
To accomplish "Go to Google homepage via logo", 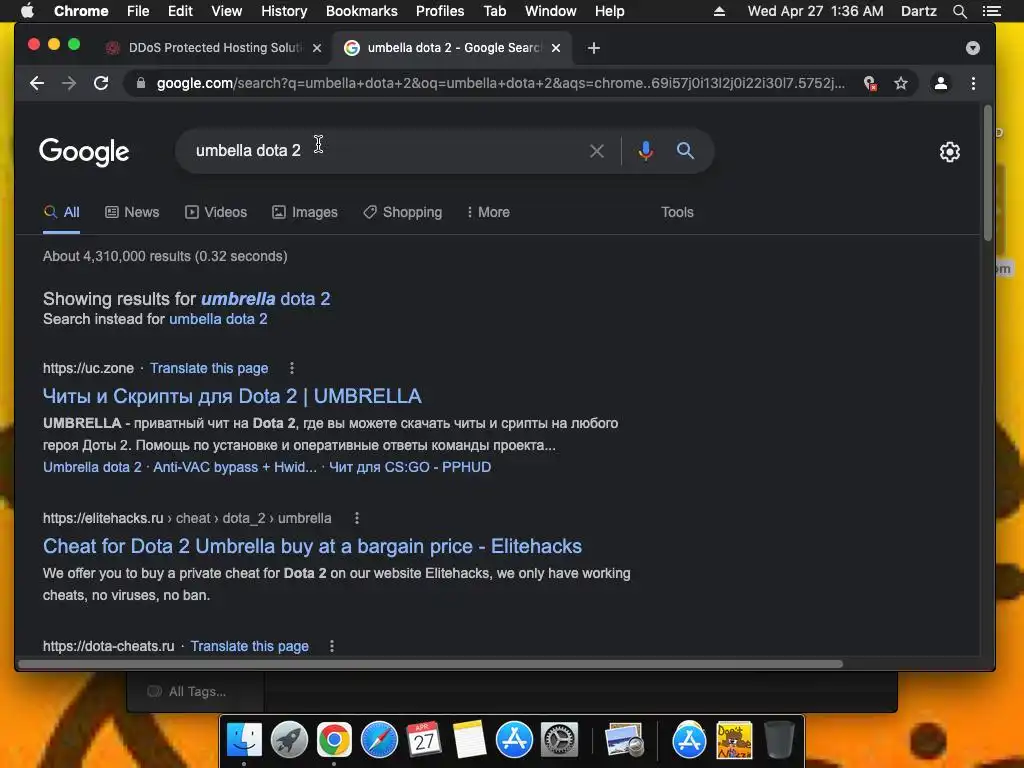I will (x=84, y=152).
